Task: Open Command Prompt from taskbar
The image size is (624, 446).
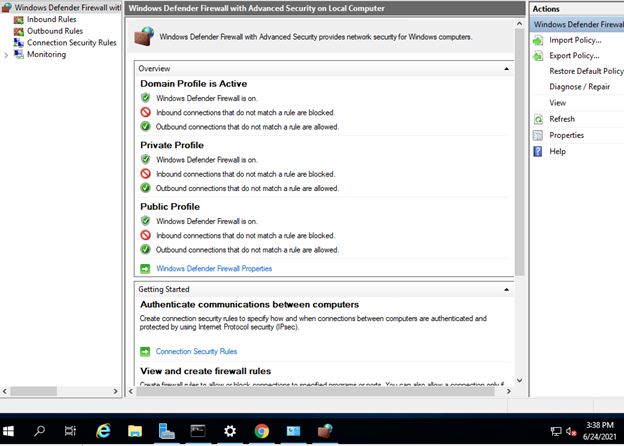Action: pyautogui.click(x=198, y=431)
